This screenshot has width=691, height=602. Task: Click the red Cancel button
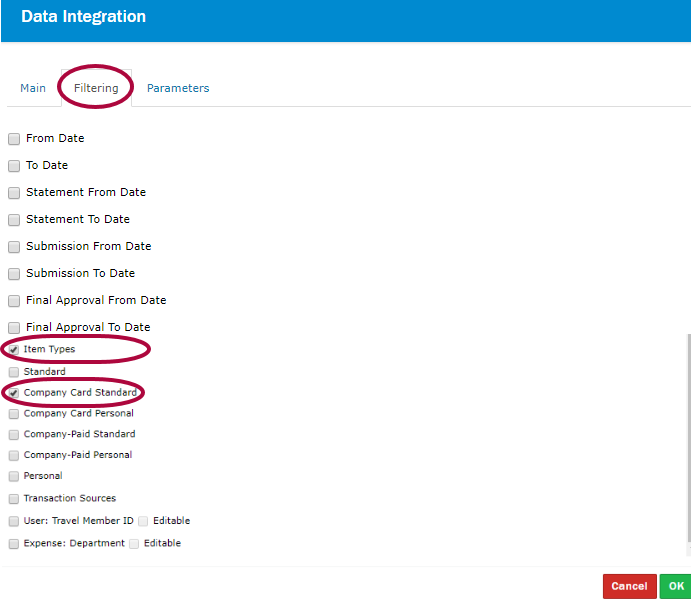click(x=629, y=587)
